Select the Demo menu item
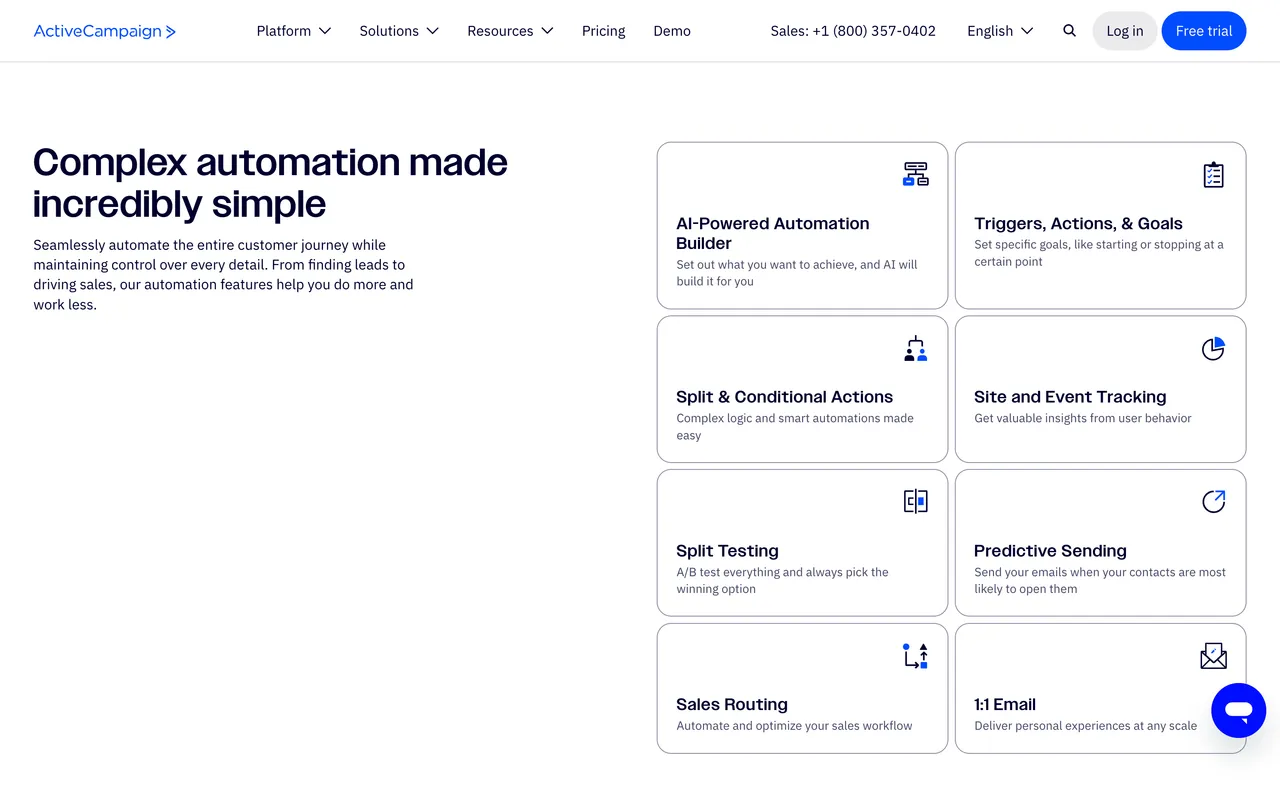1280x793 pixels. coord(671,31)
